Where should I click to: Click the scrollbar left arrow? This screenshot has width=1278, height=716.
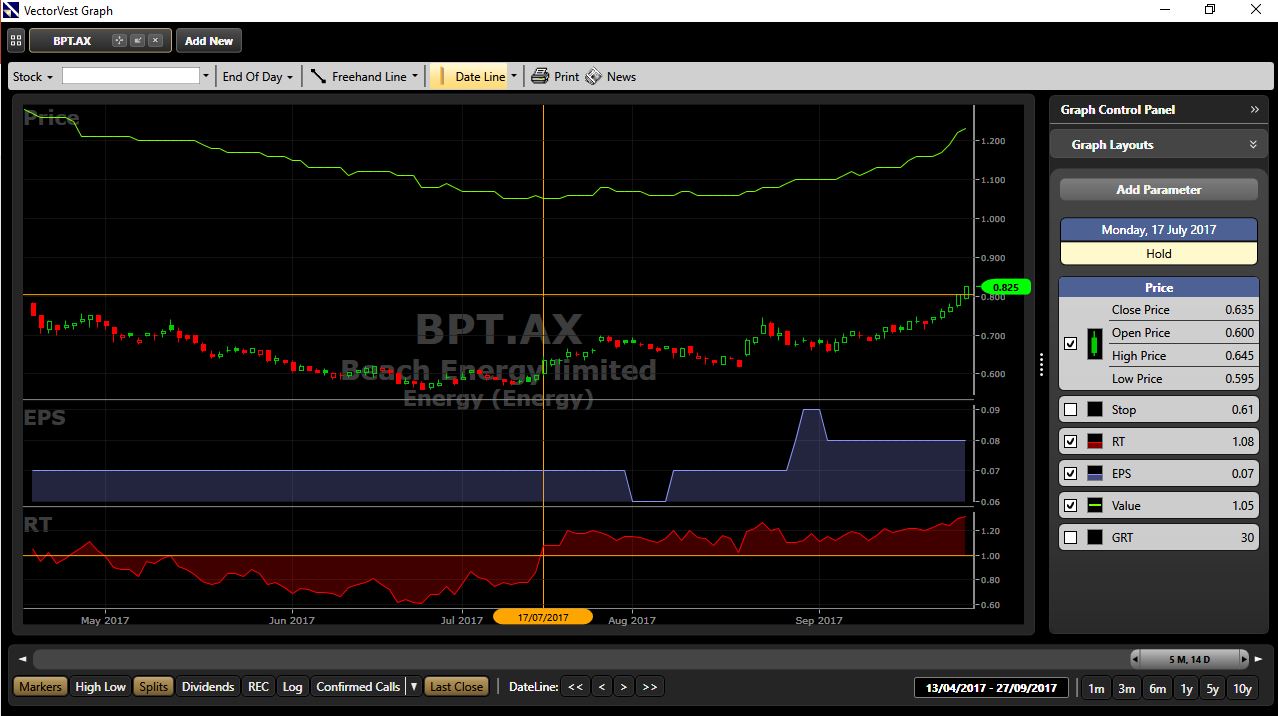click(x=23, y=659)
